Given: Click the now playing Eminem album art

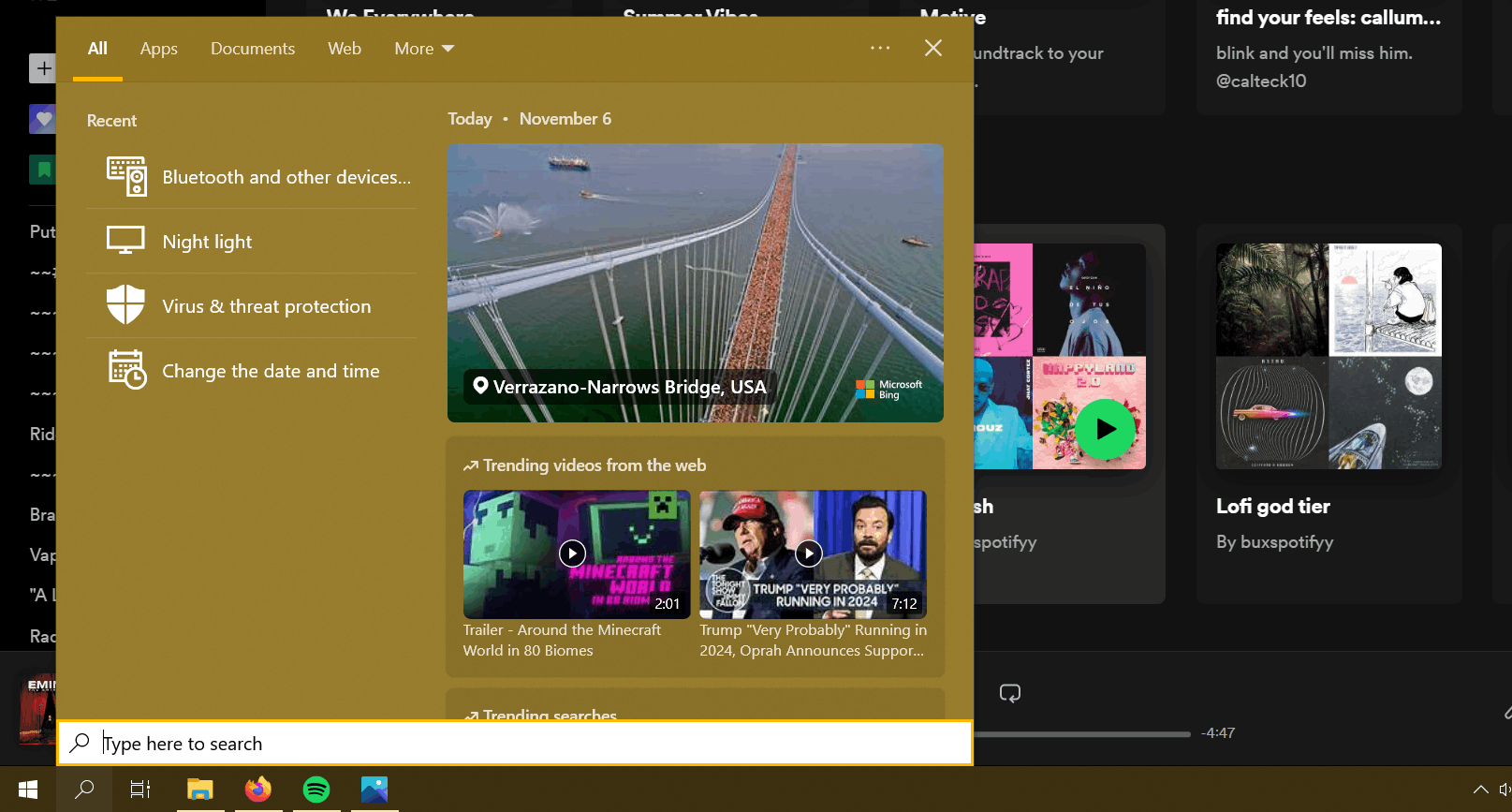Looking at the screenshot, I should (37, 709).
